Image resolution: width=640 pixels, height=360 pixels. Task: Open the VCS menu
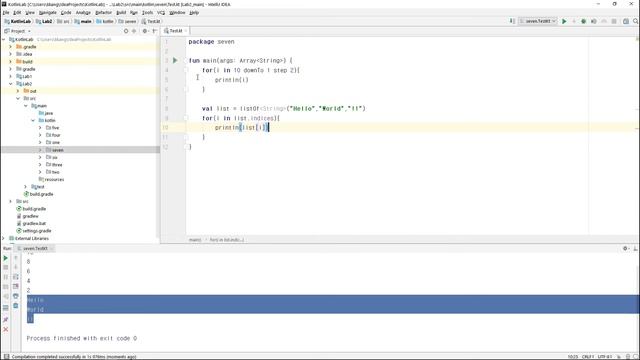161,13
